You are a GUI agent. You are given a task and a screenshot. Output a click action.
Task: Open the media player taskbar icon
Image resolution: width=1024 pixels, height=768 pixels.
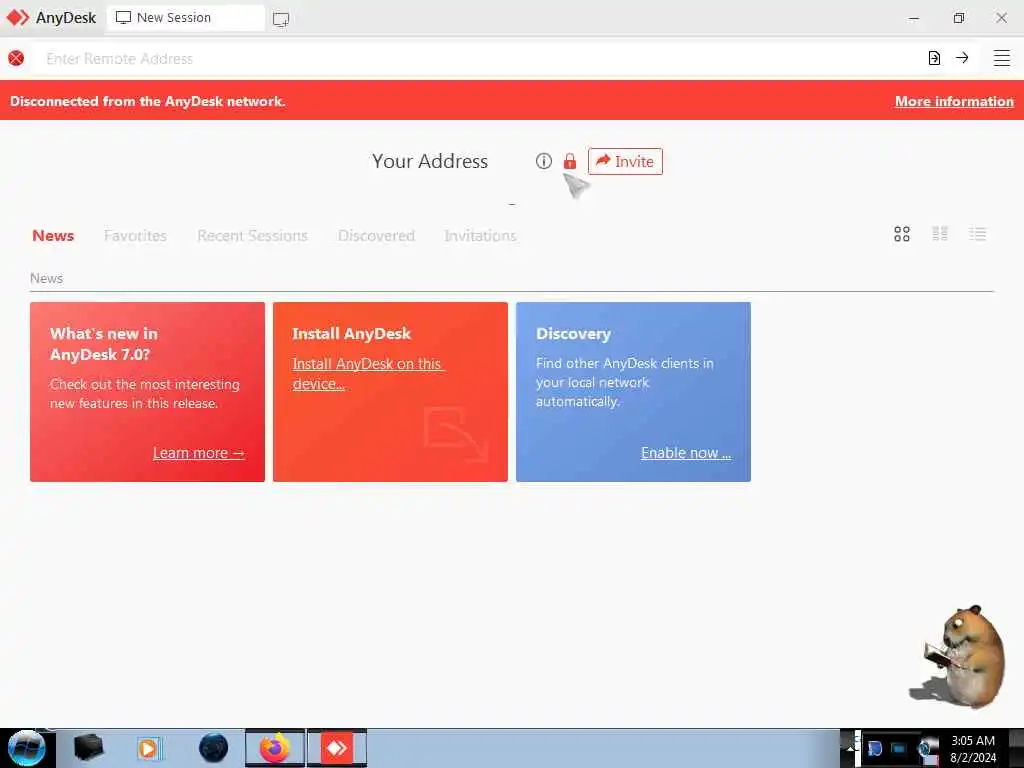click(x=150, y=748)
